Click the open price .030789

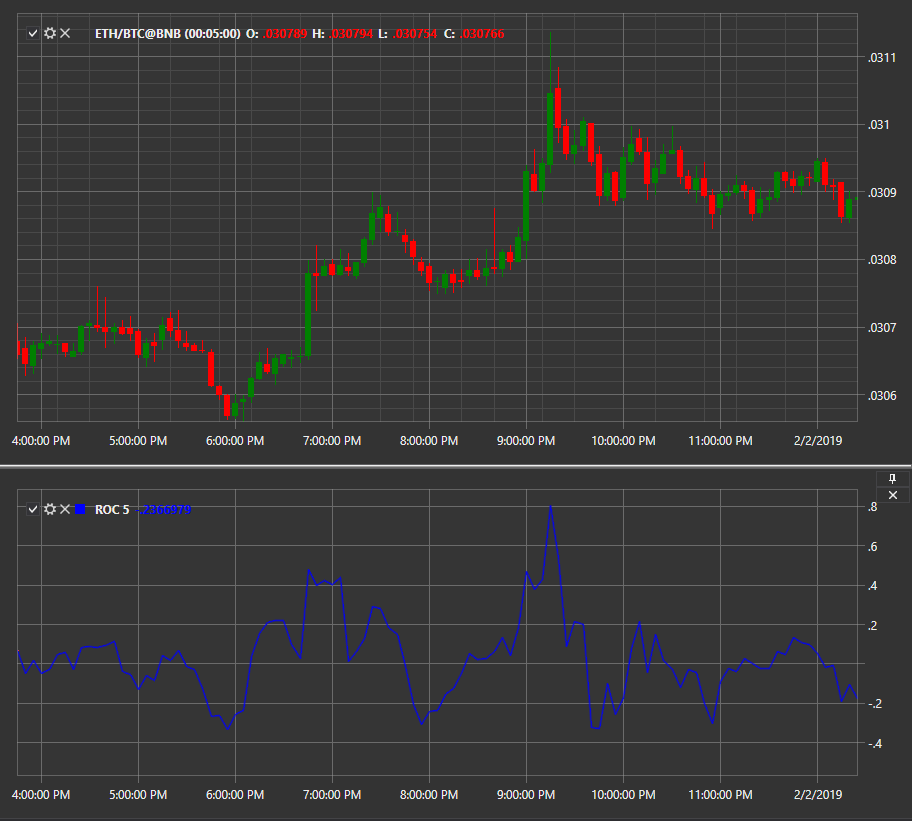[285, 34]
